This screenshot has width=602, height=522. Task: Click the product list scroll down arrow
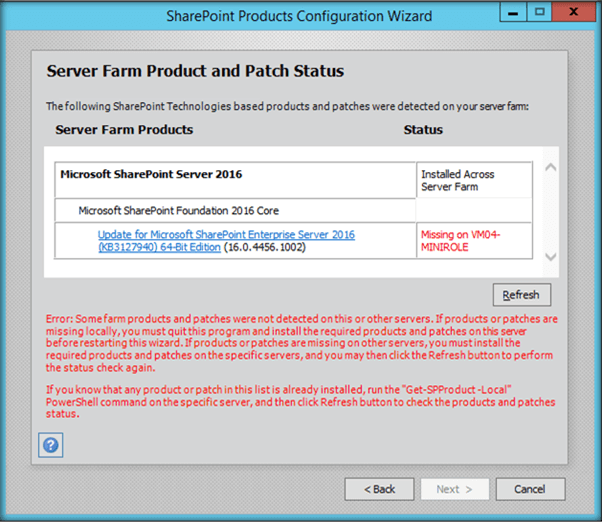(x=549, y=257)
